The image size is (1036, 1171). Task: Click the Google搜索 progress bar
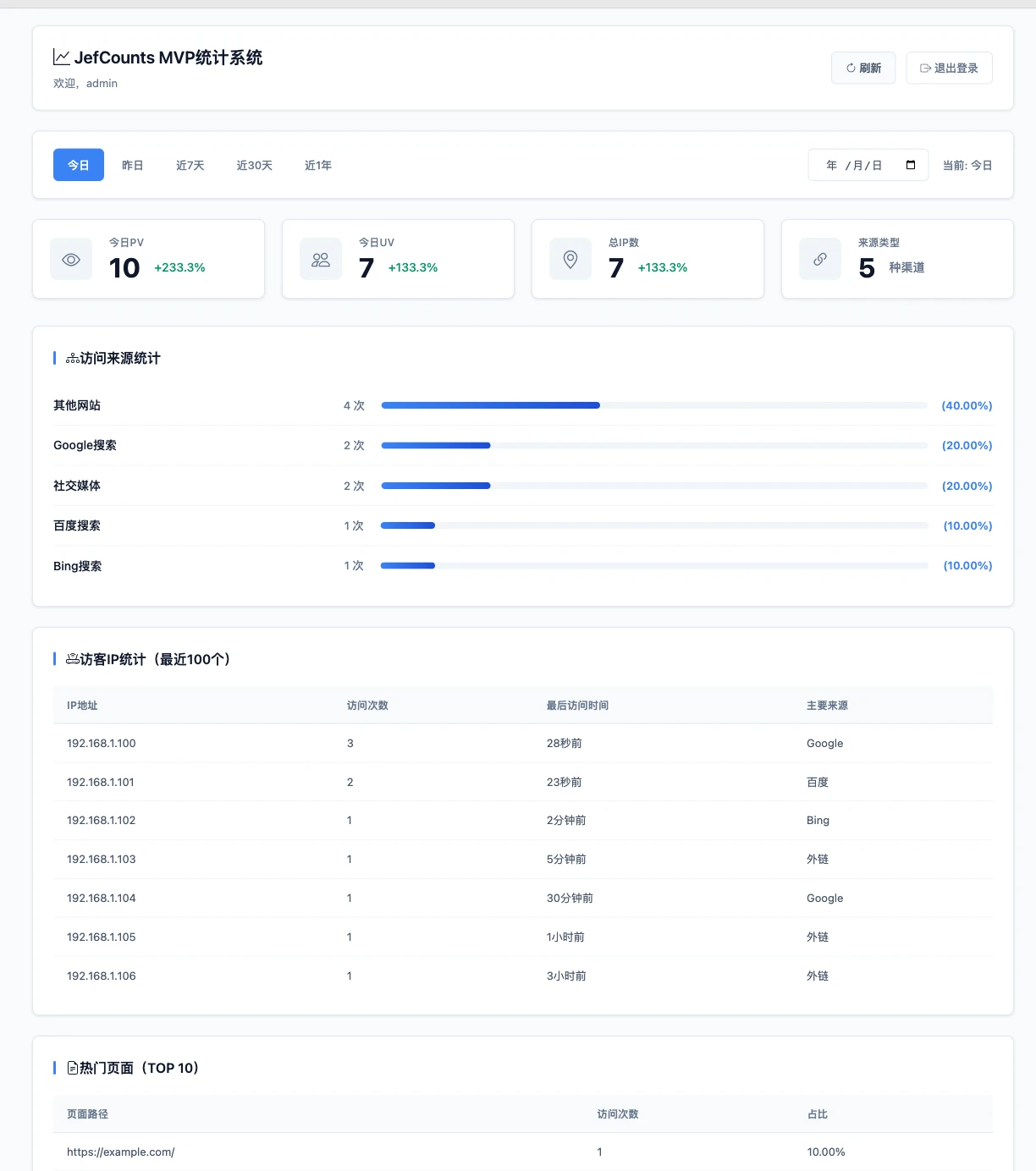click(654, 445)
